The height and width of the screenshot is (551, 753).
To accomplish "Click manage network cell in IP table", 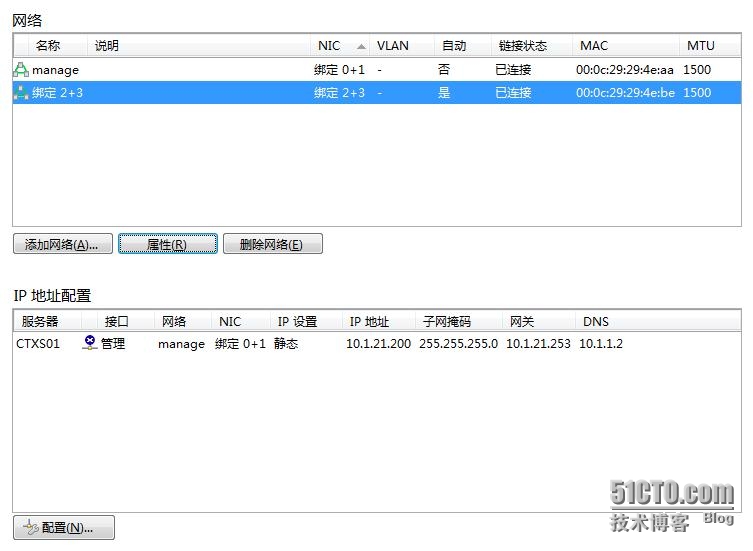I will 181,344.
